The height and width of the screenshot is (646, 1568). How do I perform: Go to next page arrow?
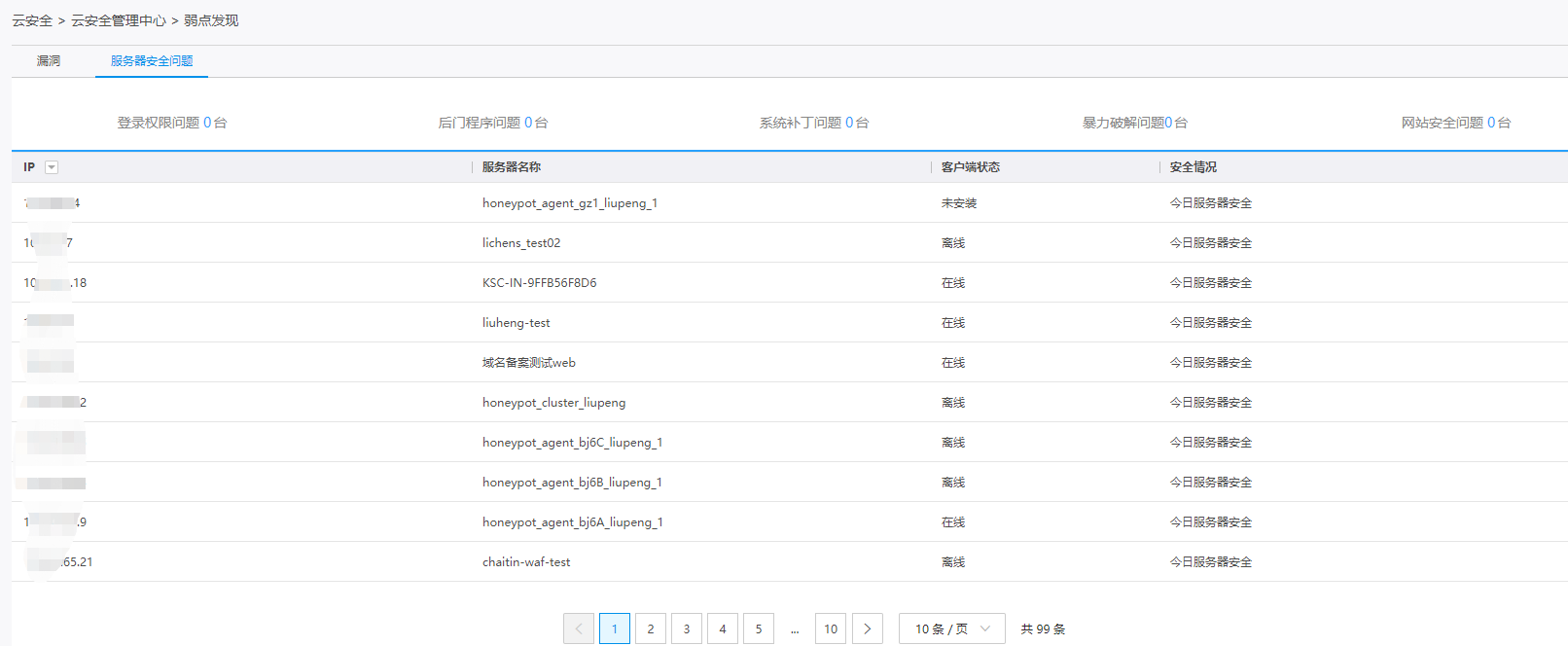pos(868,628)
